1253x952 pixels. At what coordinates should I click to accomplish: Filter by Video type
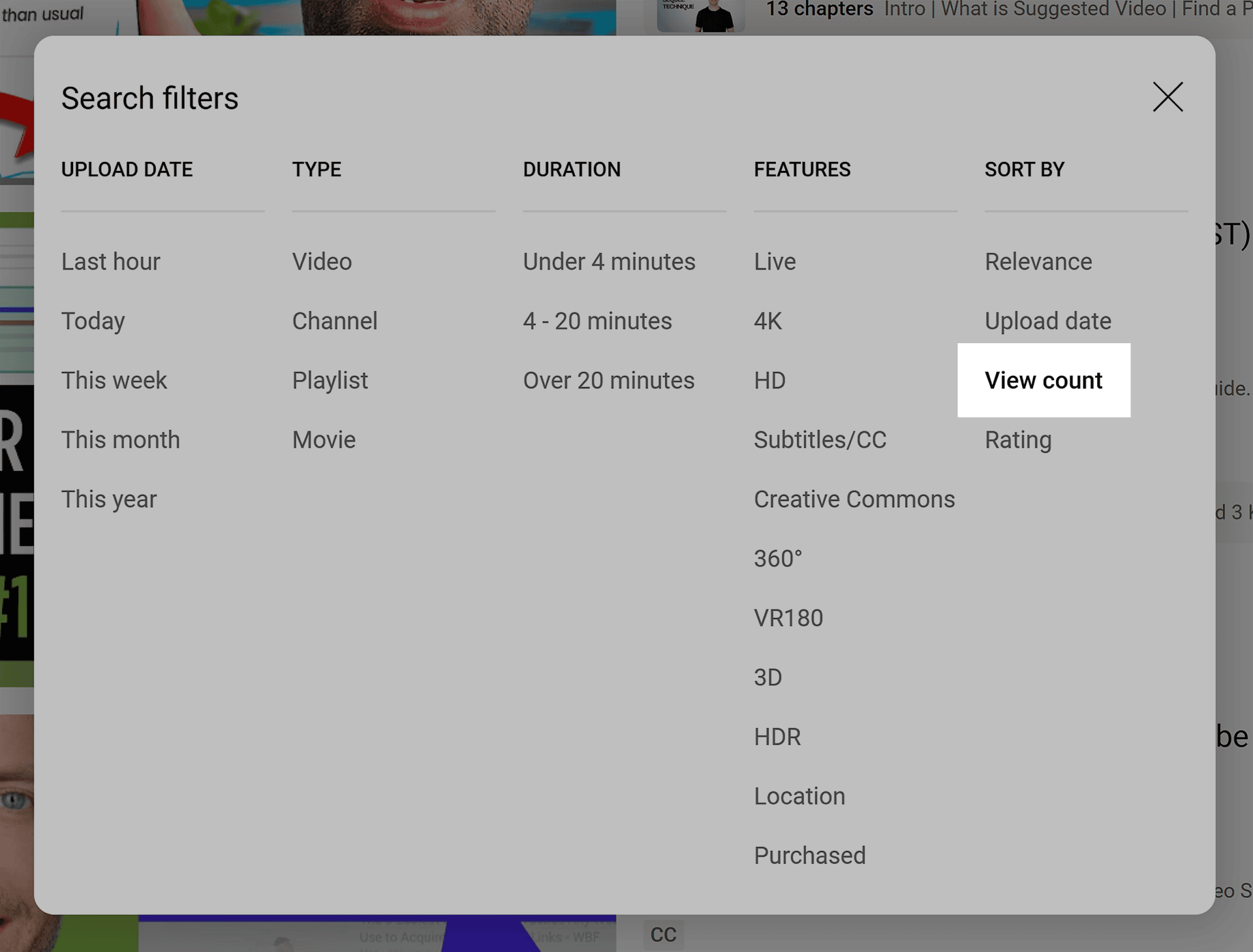[322, 262]
